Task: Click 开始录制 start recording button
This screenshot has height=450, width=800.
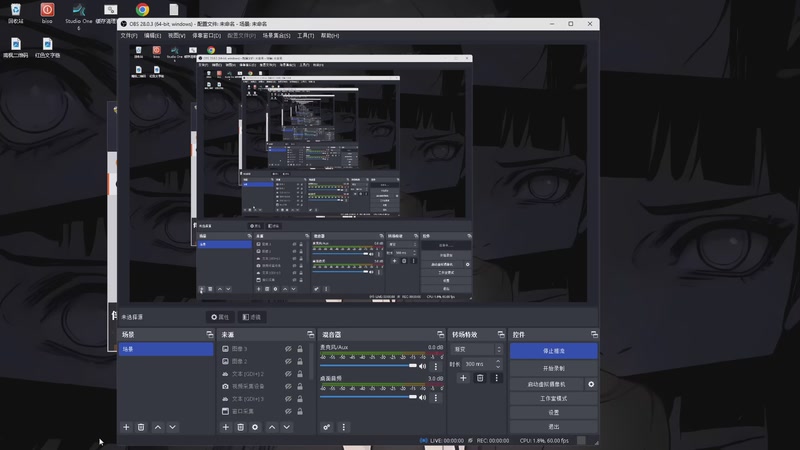Action: 554,368
